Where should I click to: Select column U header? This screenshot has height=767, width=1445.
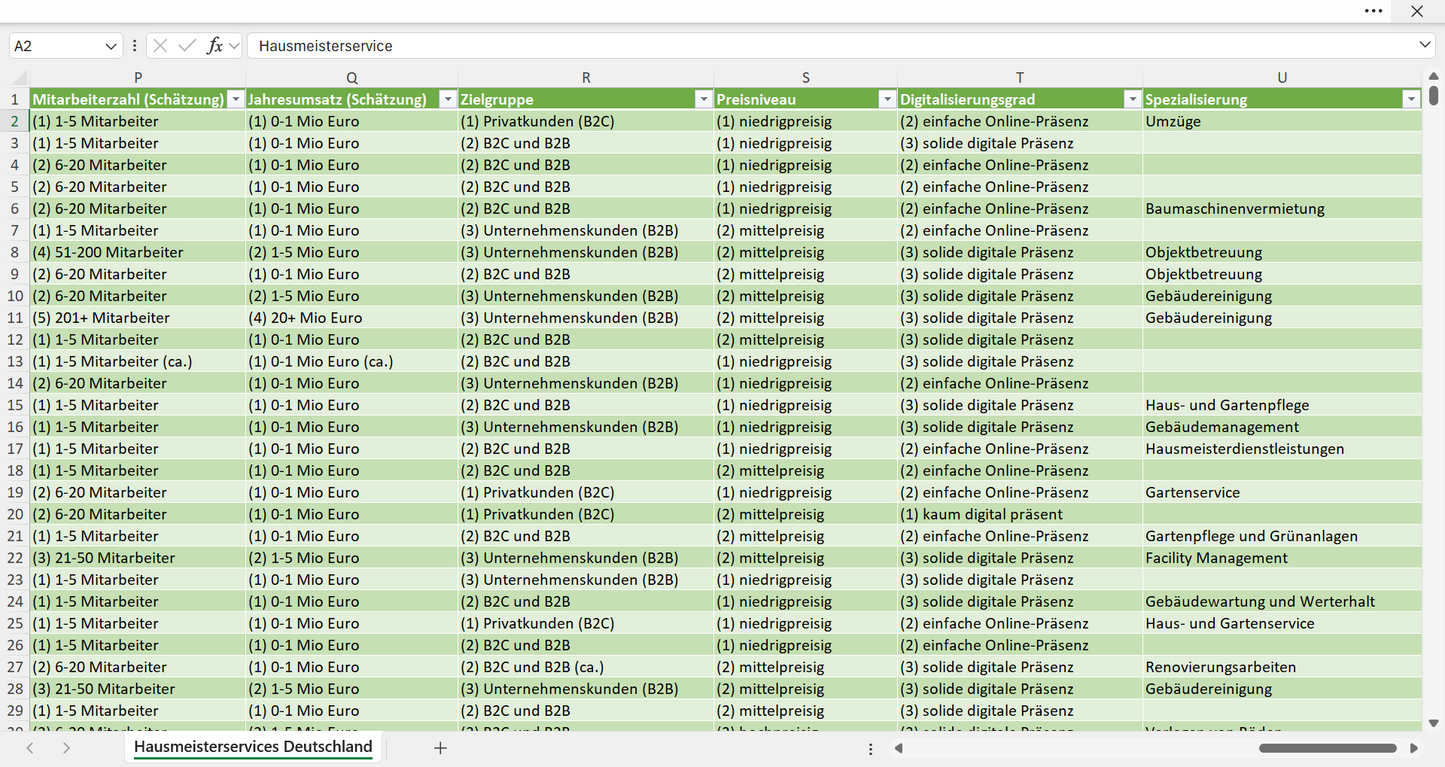tap(1282, 77)
